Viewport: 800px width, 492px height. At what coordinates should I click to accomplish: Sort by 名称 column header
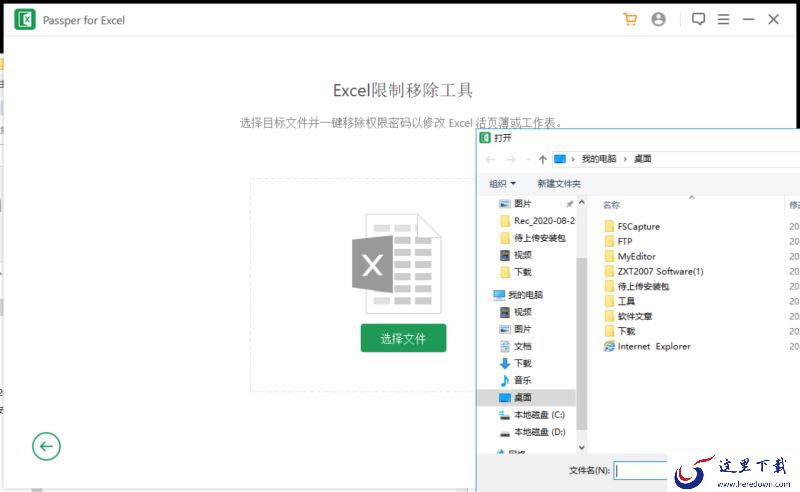click(611, 205)
